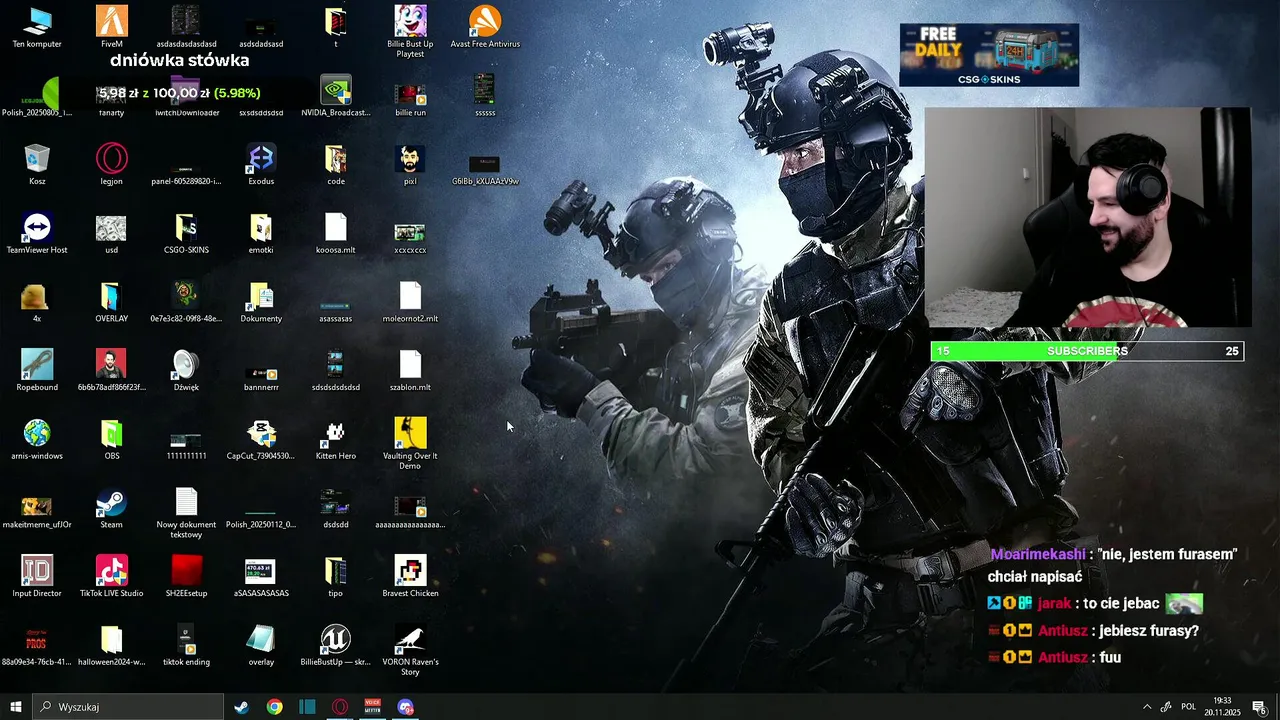Select the emotki folder
1280x720 pixels.
click(261, 233)
